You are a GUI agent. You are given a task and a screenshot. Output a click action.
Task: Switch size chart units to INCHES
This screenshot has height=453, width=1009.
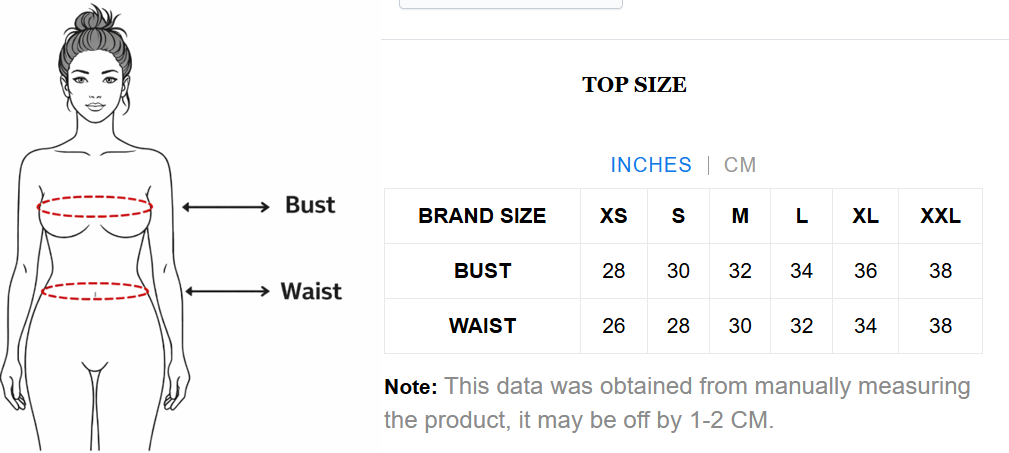651,165
